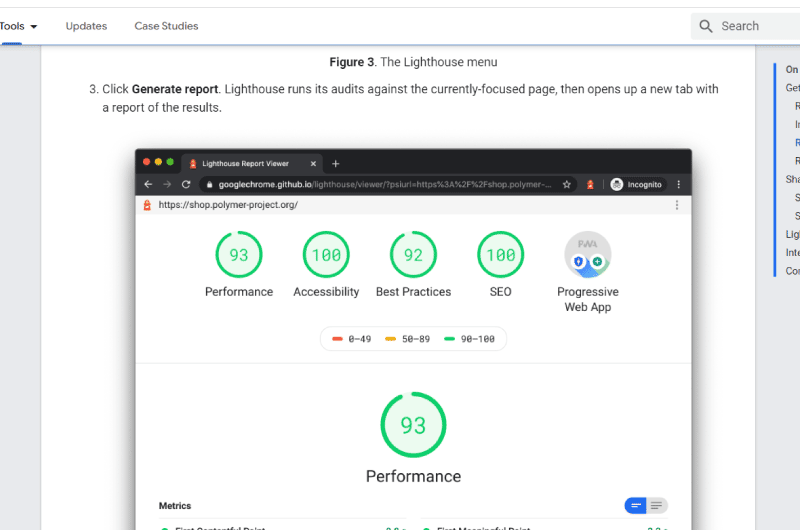
Task: Reload the page with the refresh icon
Action: 186,185
